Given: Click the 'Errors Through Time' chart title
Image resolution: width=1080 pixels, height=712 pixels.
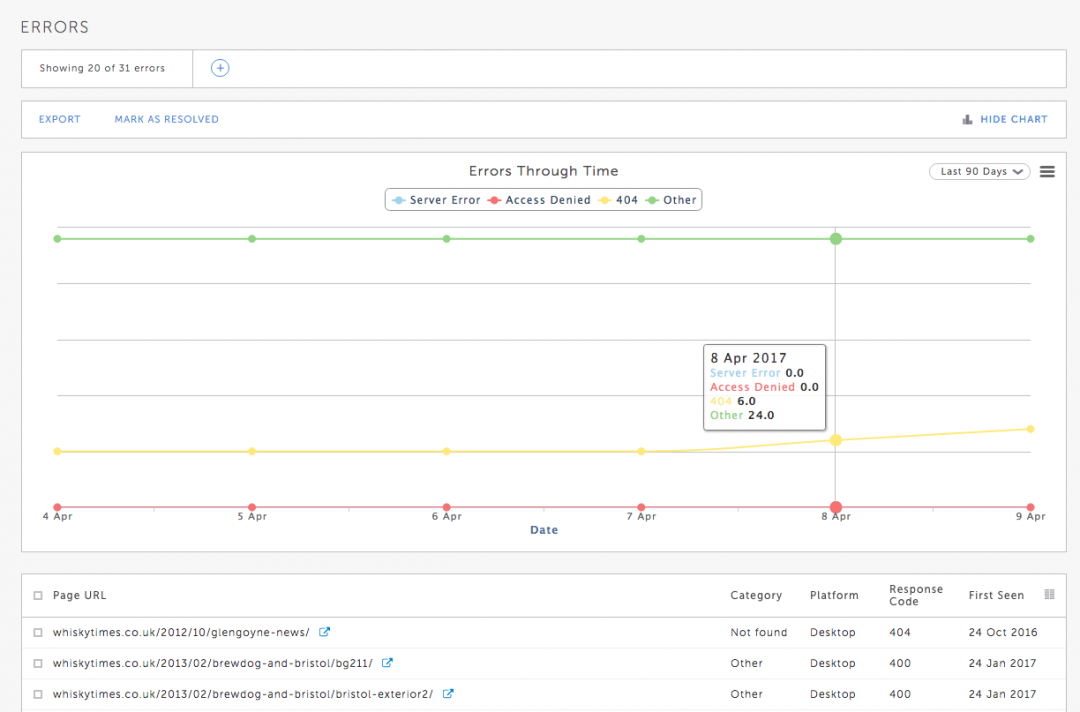Looking at the screenshot, I should point(543,171).
